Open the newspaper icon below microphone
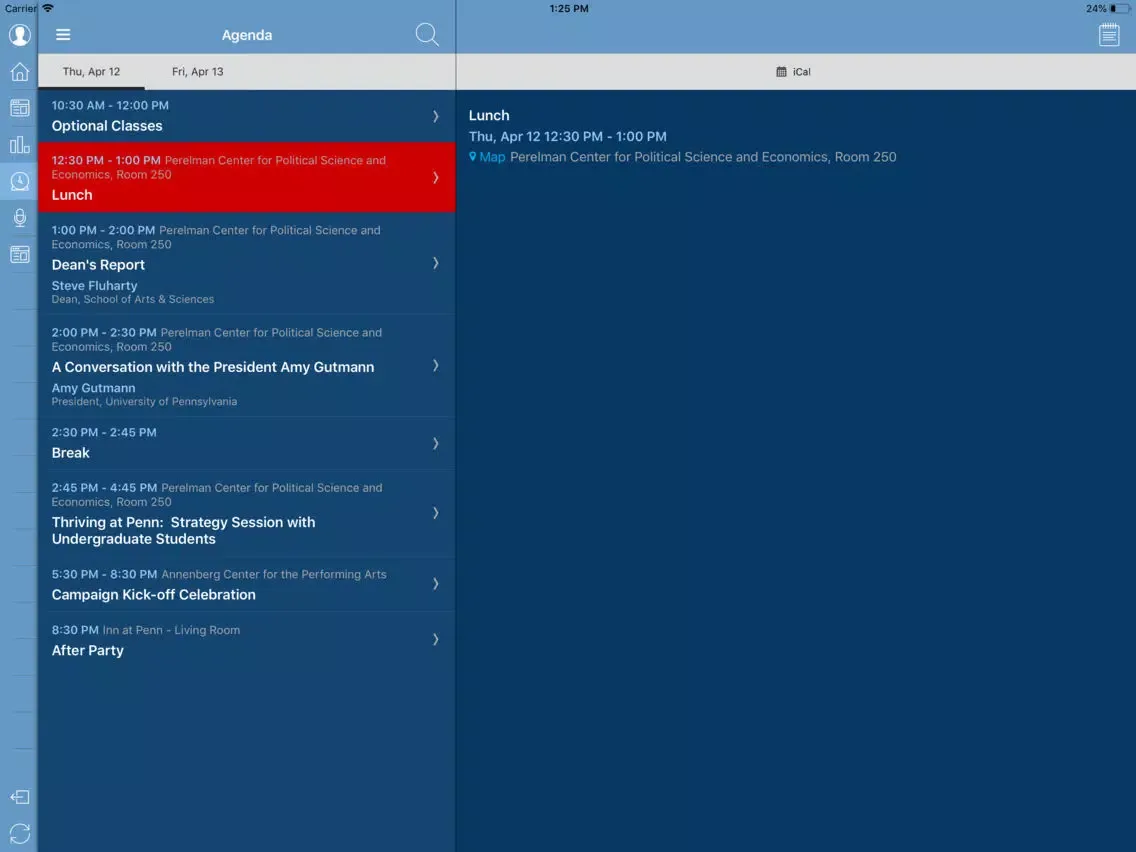The height and width of the screenshot is (852, 1136). click(20, 254)
